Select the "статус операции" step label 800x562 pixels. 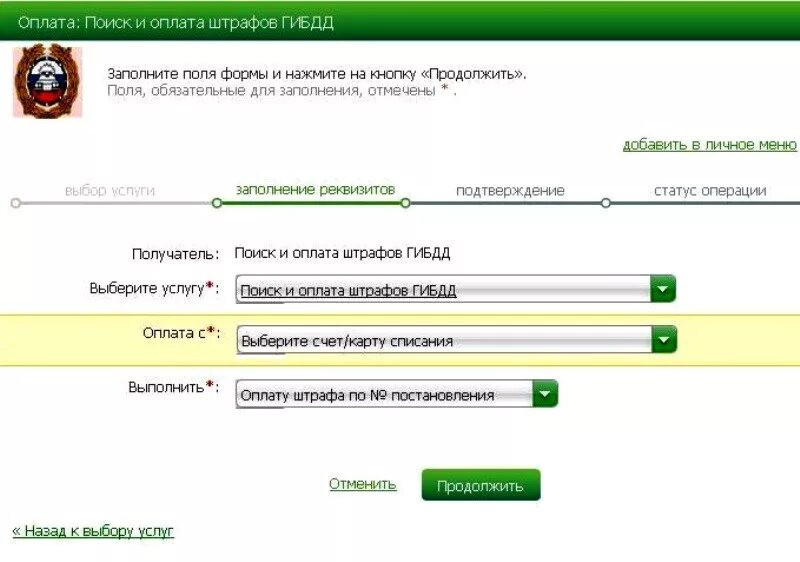pos(710,191)
